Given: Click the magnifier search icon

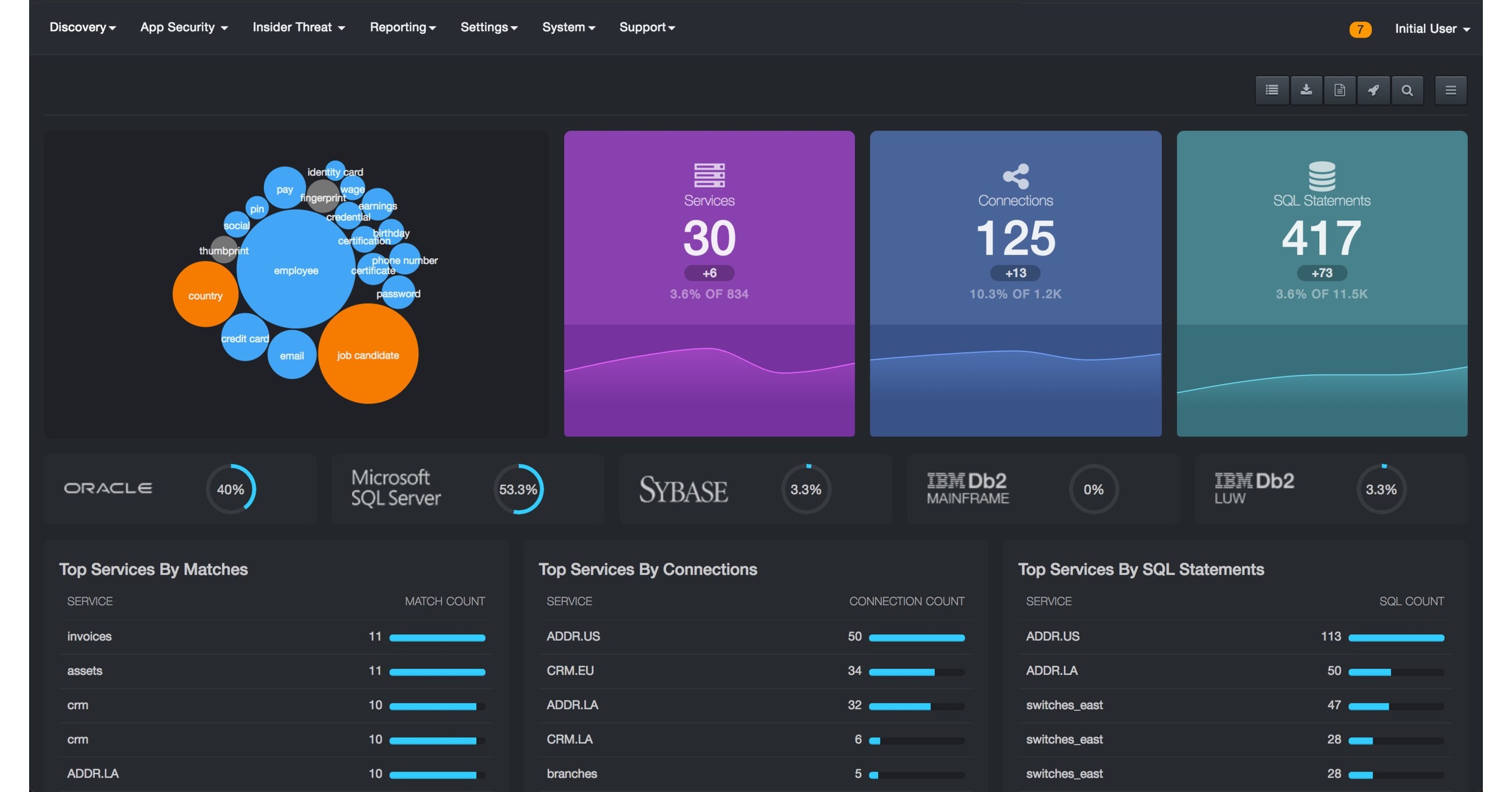Looking at the screenshot, I should [x=1407, y=90].
